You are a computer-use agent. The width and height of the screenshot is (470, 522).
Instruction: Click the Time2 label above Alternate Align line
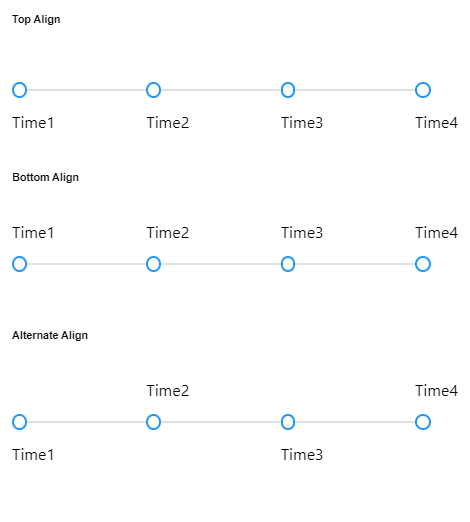pos(168,391)
